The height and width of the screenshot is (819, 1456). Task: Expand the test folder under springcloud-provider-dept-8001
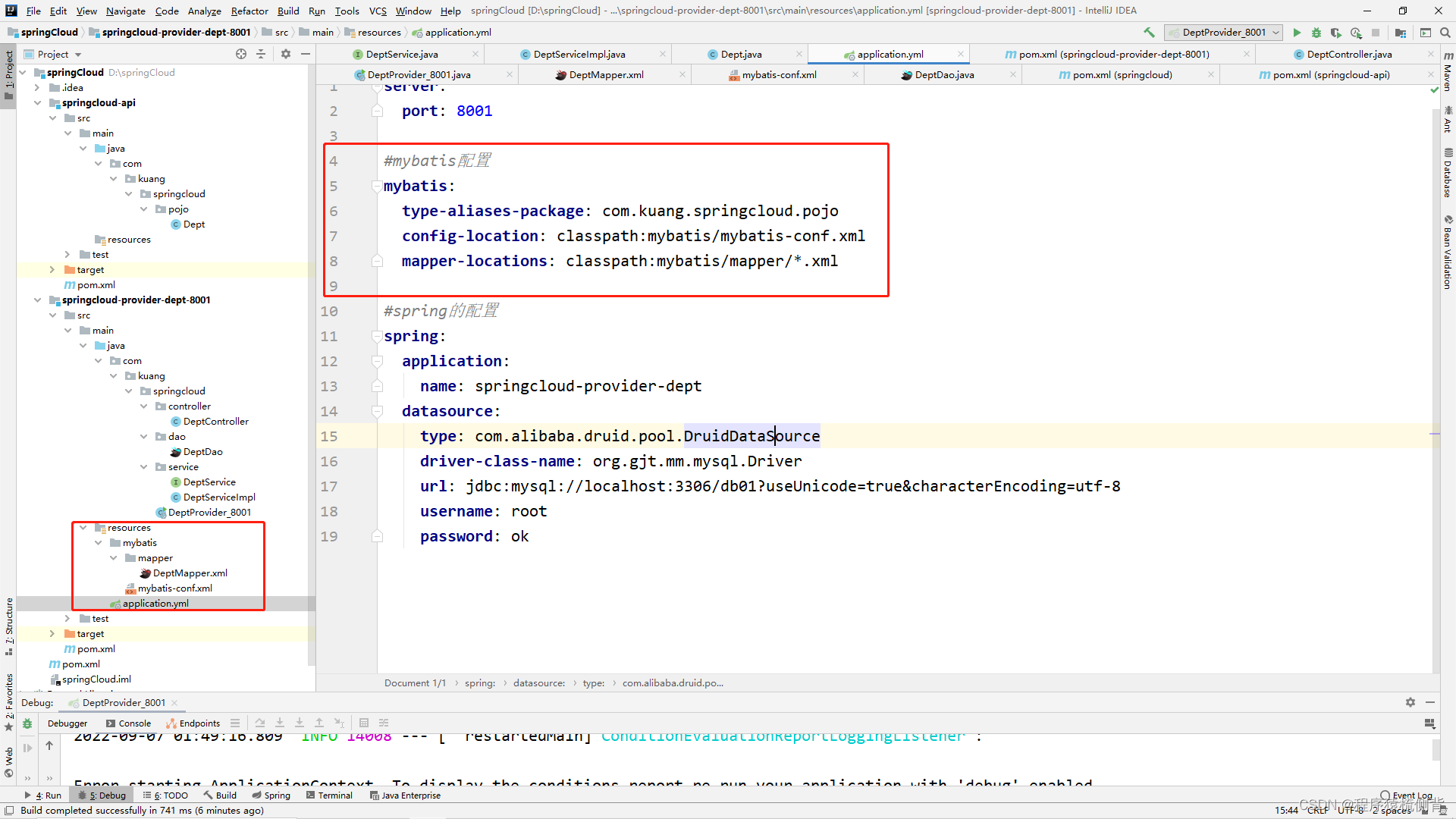tap(67, 618)
